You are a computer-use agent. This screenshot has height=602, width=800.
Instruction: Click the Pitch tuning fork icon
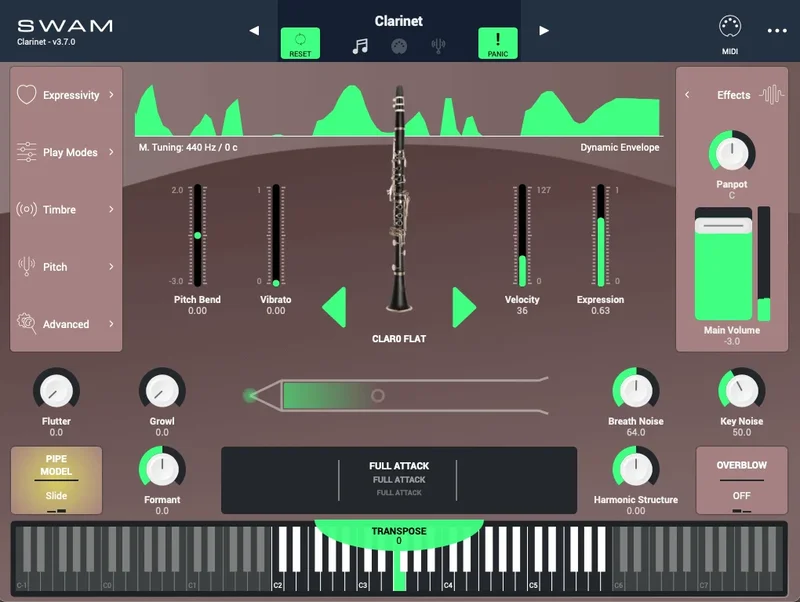pos(27,266)
